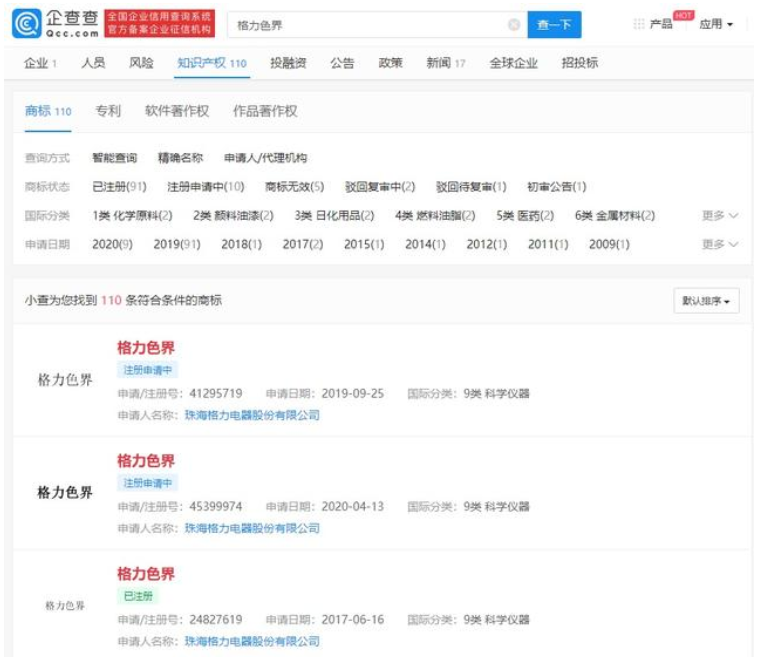Image resolution: width=767 pixels, height=657 pixels.
Task: Filter by application year 2009(1)
Action: tap(609, 244)
